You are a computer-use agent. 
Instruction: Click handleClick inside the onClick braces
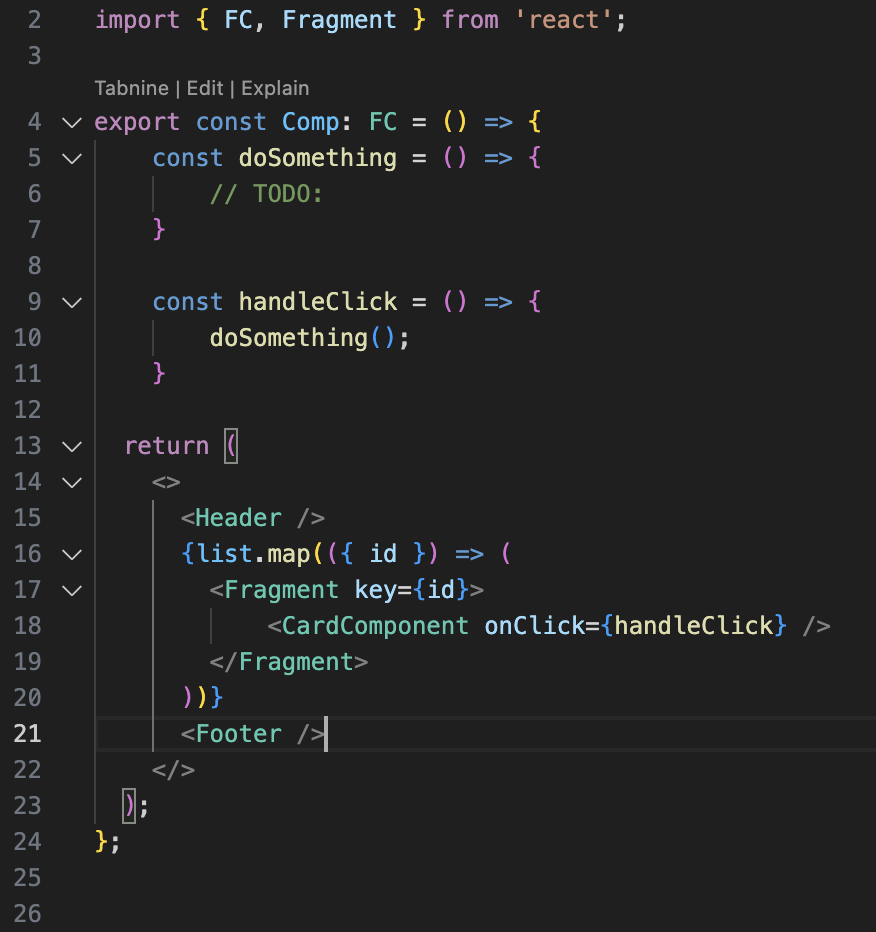click(x=694, y=626)
